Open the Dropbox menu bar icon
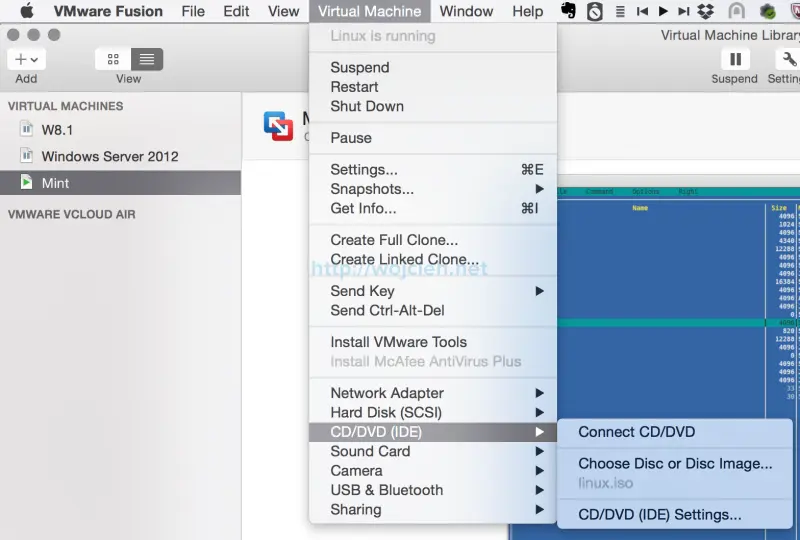The height and width of the screenshot is (540, 800). point(706,11)
